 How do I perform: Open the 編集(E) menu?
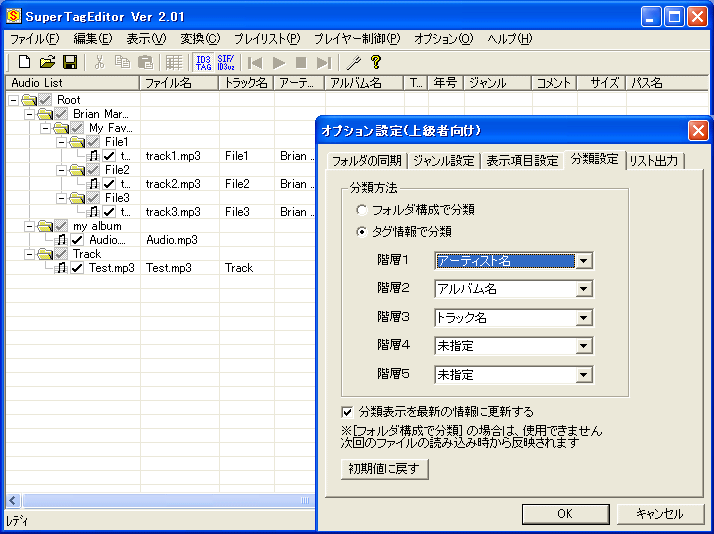[93, 39]
